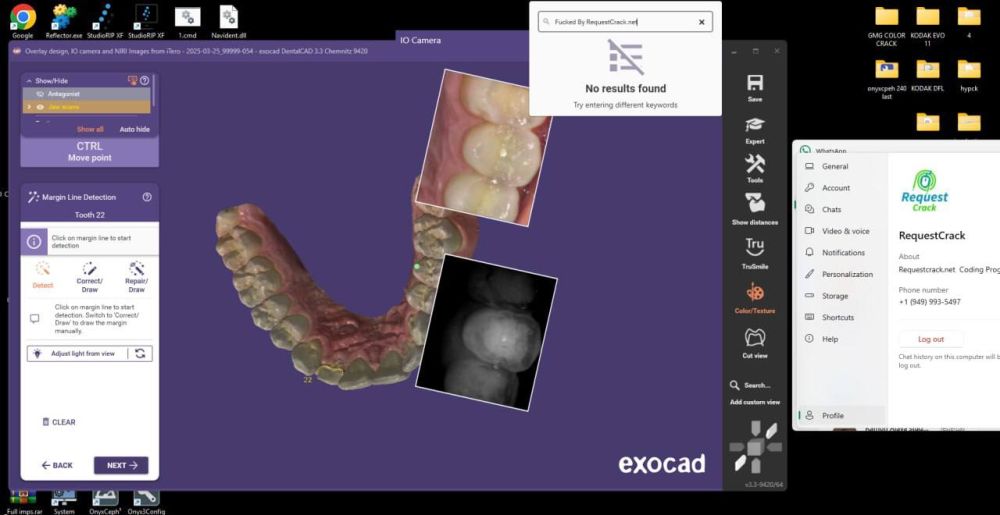
Task: Click the Log out button
Action: (x=930, y=339)
